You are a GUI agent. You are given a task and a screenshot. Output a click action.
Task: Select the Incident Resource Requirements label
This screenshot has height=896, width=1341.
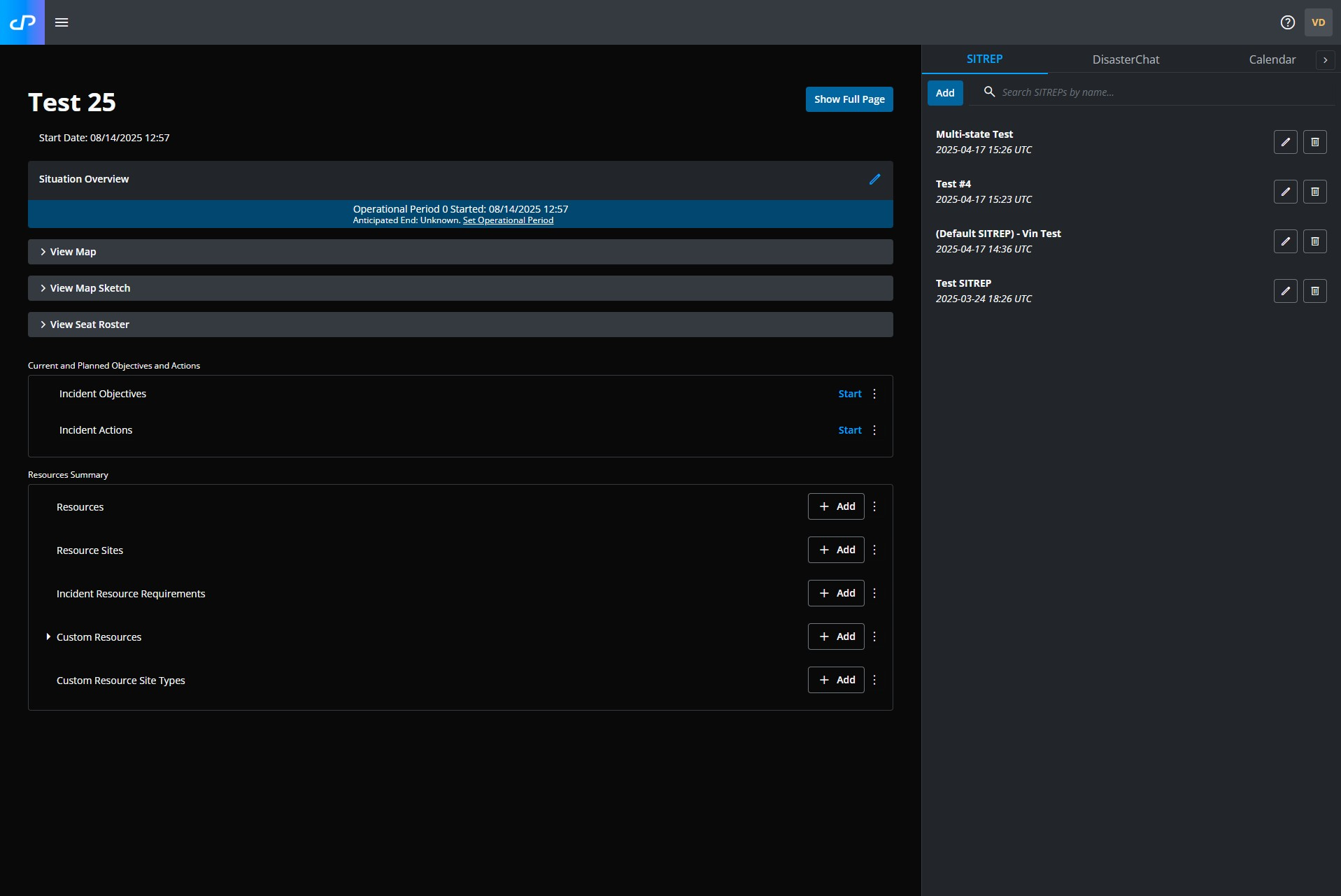pyautogui.click(x=131, y=594)
